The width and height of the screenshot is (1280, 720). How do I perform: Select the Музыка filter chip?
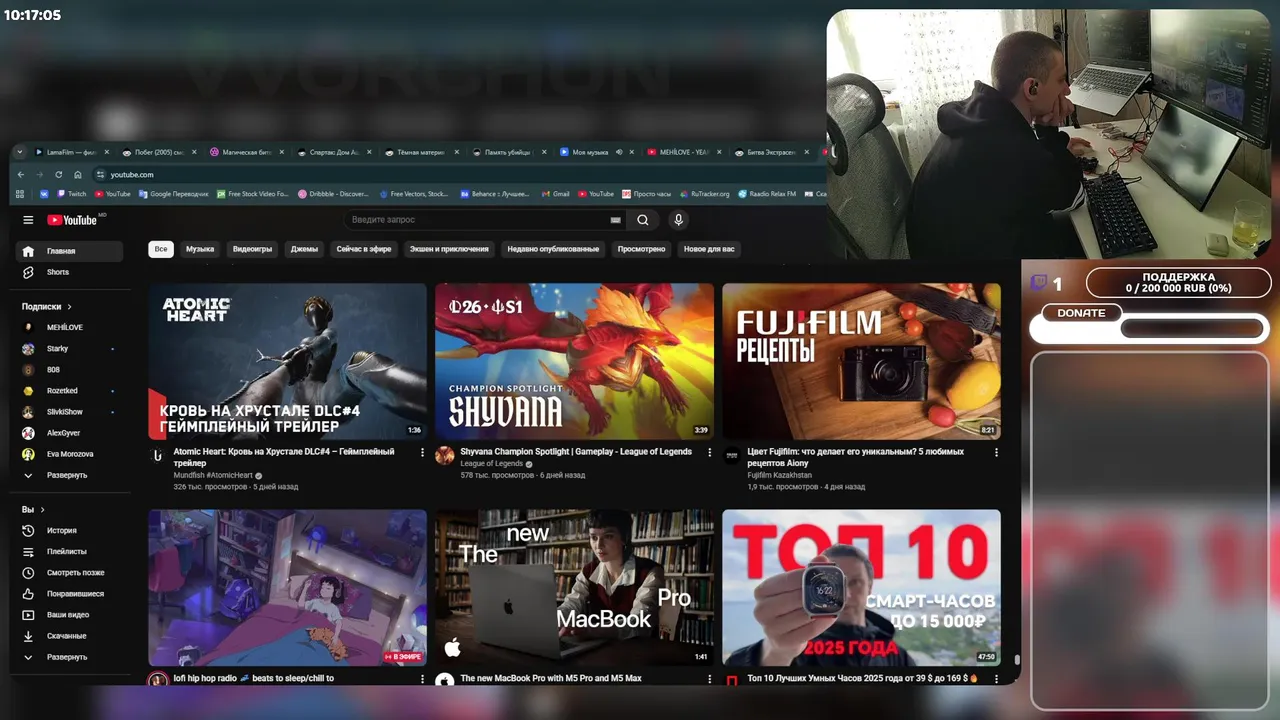[x=200, y=249]
